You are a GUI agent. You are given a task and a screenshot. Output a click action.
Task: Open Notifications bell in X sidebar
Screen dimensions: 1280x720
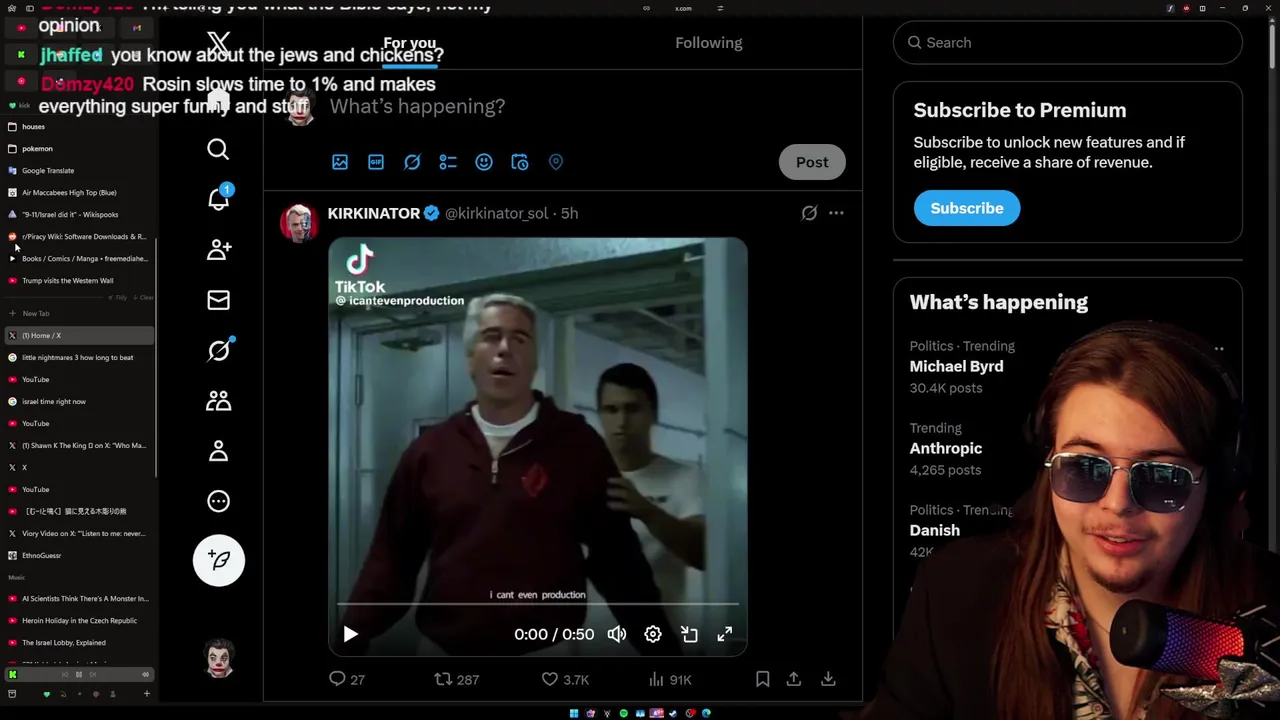tap(218, 198)
